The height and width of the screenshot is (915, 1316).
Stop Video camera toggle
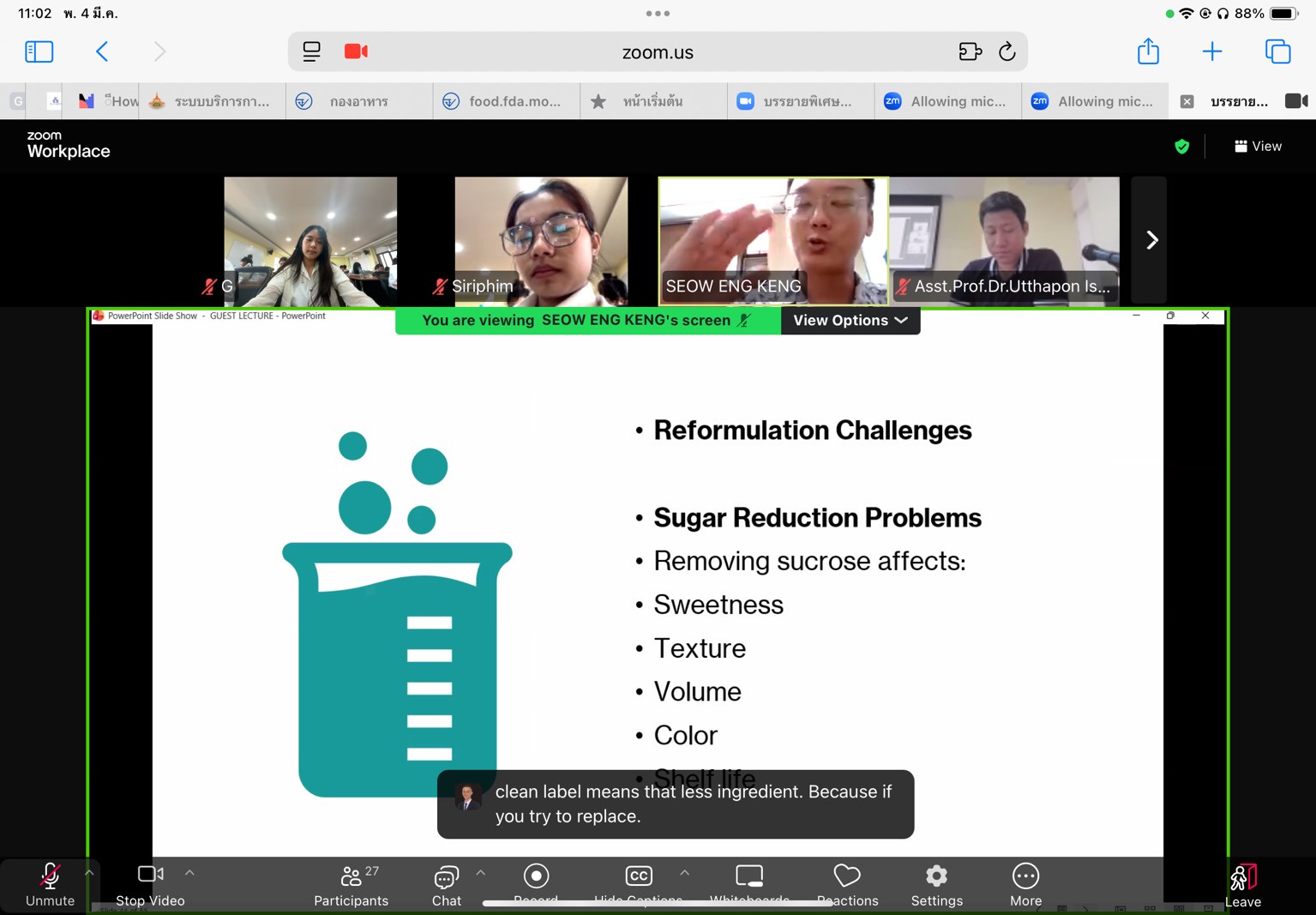pyautogui.click(x=150, y=885)
